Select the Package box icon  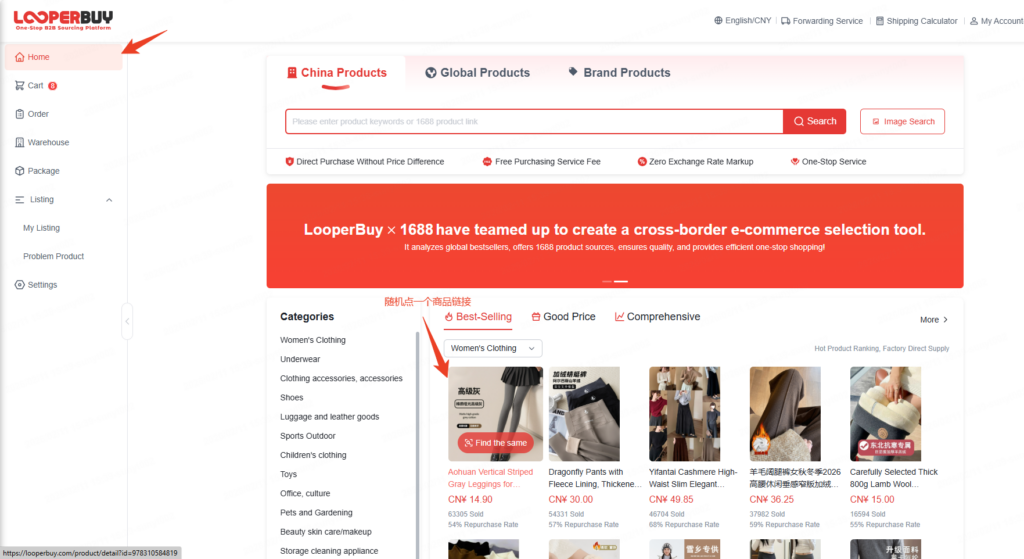[20, 171]
